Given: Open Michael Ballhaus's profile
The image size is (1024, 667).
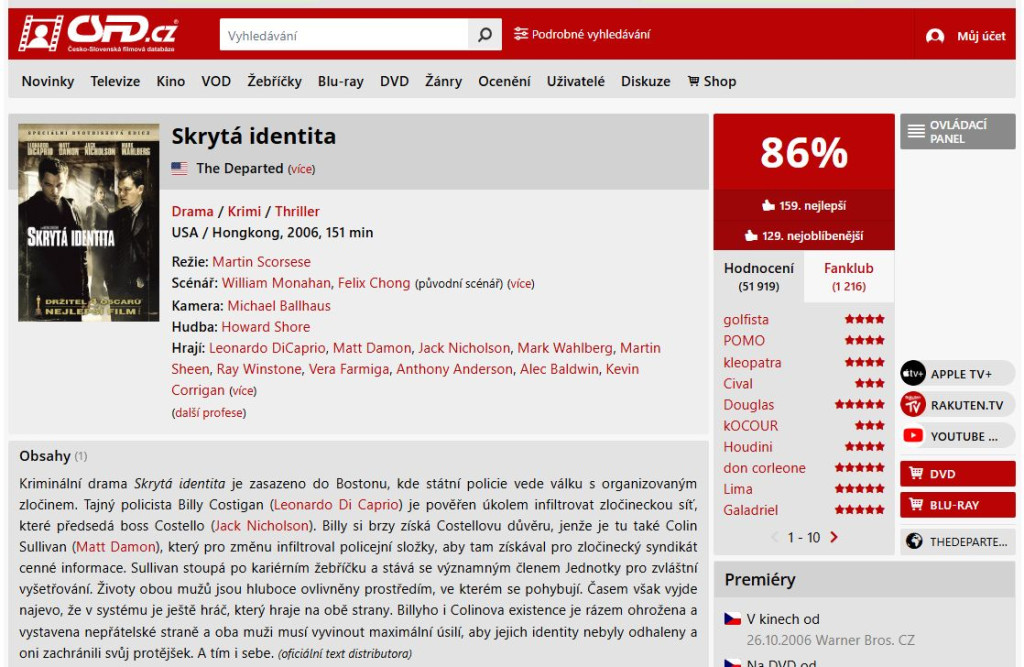Looking at the screenshot, I should point(279,305).
